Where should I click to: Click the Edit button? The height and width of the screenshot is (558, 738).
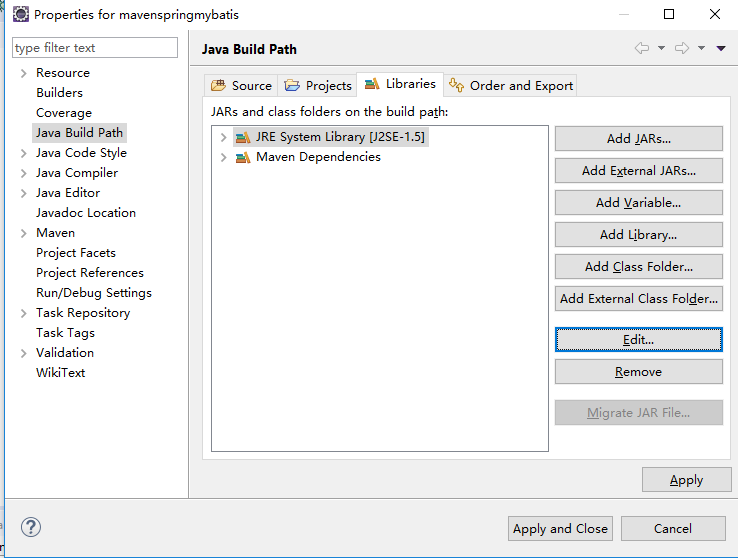click(639, 339)
